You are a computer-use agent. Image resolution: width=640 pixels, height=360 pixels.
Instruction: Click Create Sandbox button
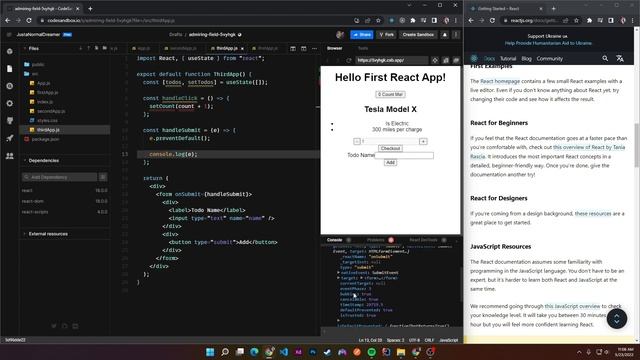tap(418, 35)
